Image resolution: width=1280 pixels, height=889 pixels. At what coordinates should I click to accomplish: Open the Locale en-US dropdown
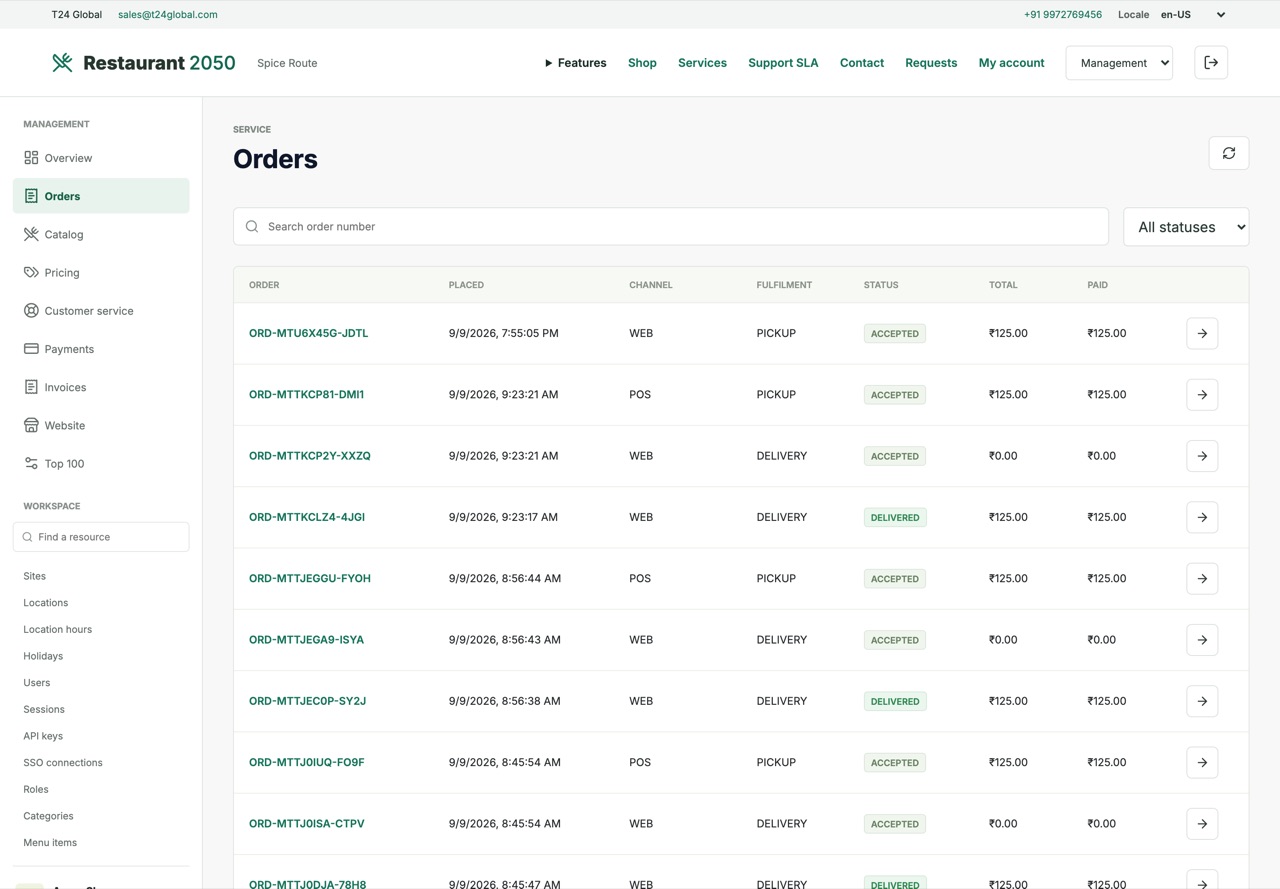click(1193, 15)
